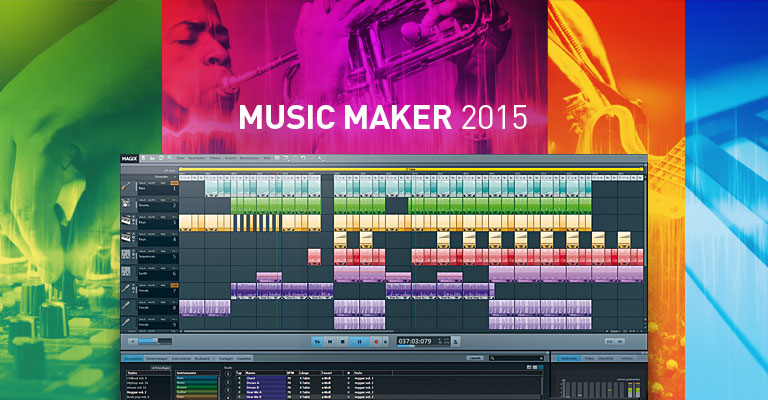Toggle MUTE on the Bass track
This screenshot has height=400, width=768.
pyautogui.click(x=151, y=183)
